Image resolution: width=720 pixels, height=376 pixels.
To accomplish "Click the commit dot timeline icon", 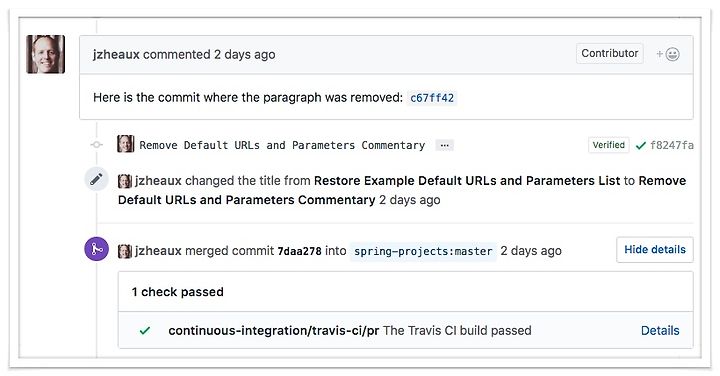I will pos(96,145).
